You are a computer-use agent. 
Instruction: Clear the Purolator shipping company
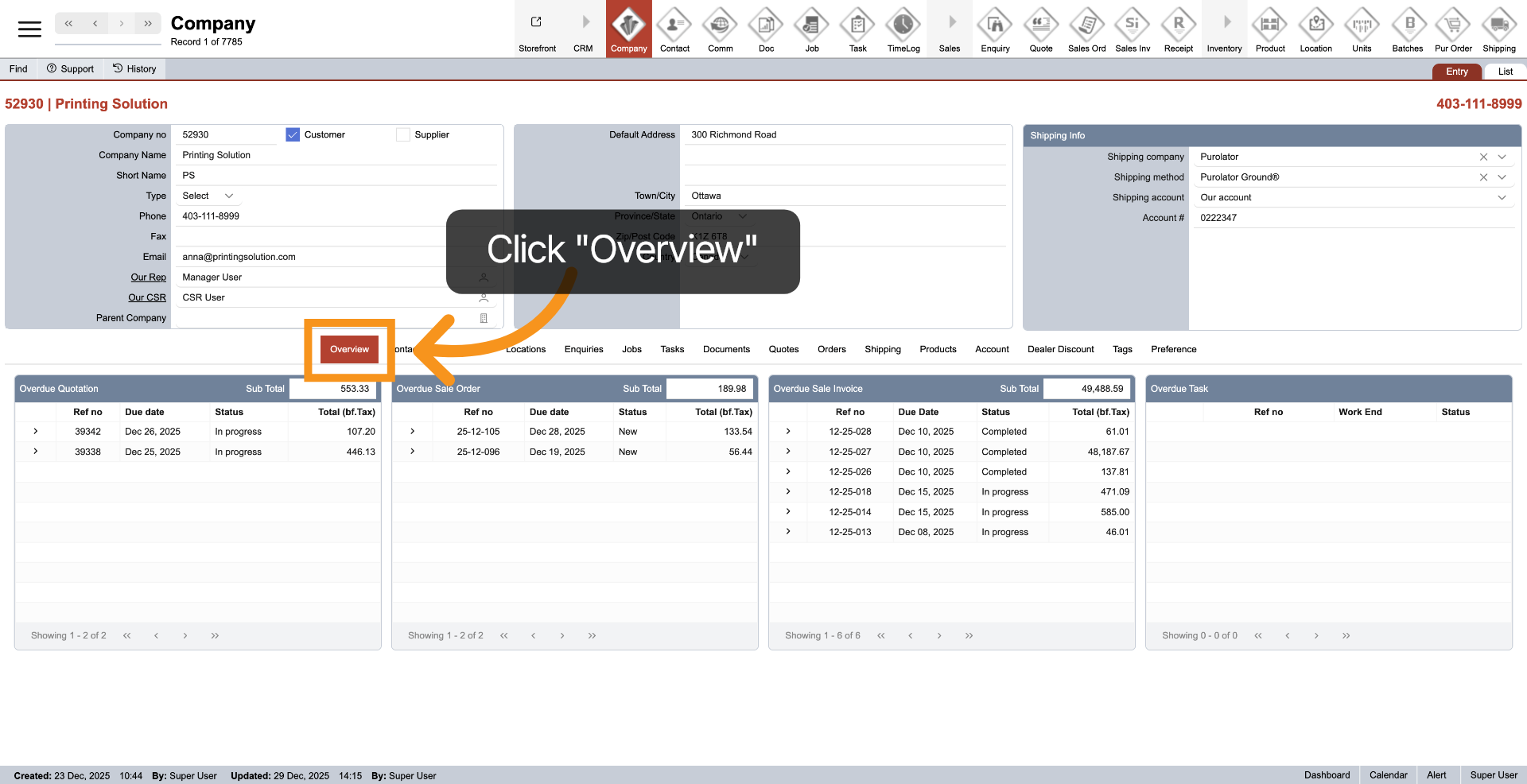pyautogui.click(x=1483, y=157)
